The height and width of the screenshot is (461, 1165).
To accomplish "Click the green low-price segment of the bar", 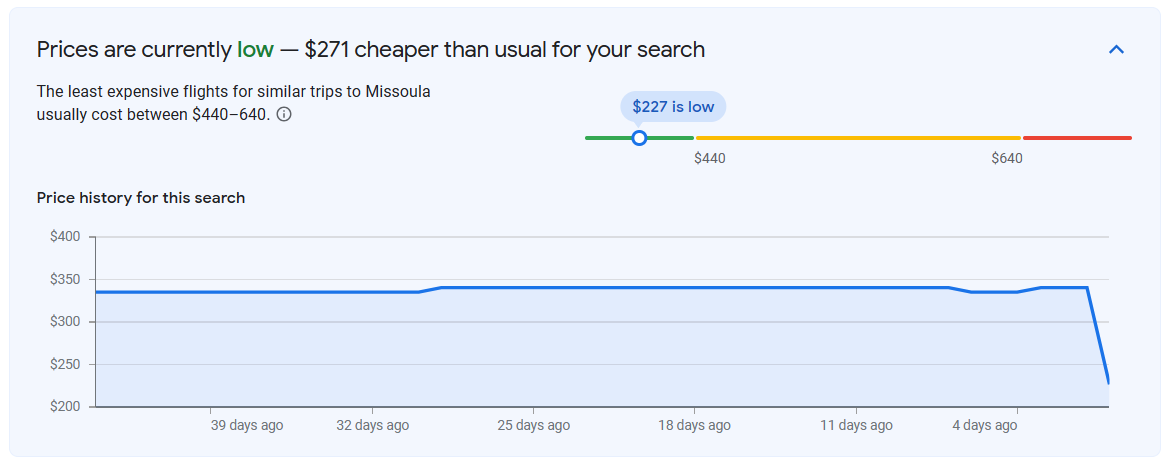I will 639,138.
